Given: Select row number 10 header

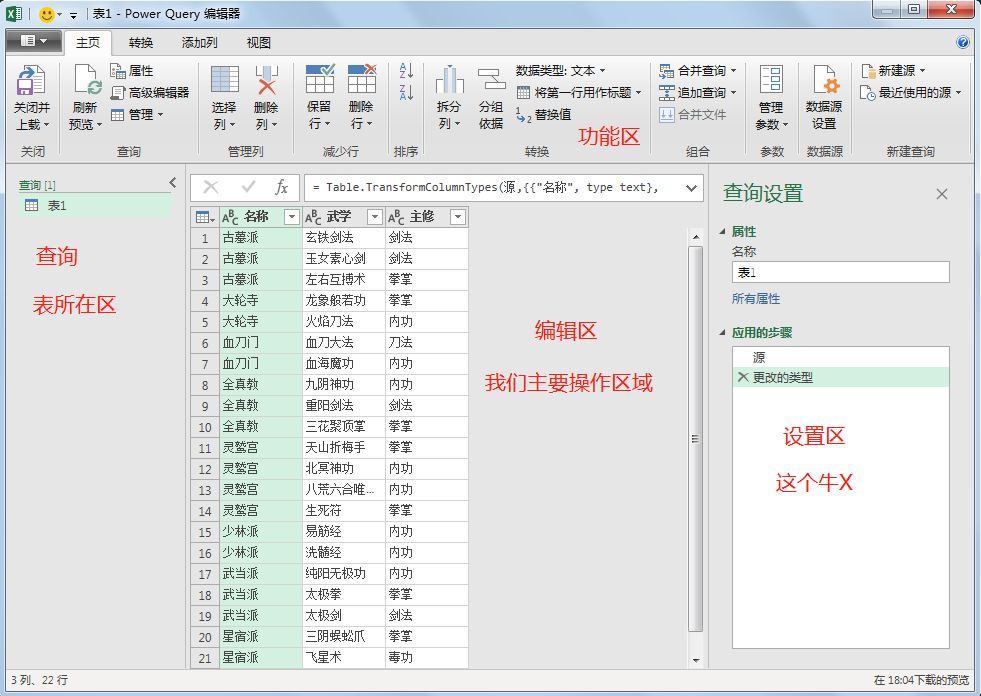Looking at the screenshot, I should coord(205,427).
